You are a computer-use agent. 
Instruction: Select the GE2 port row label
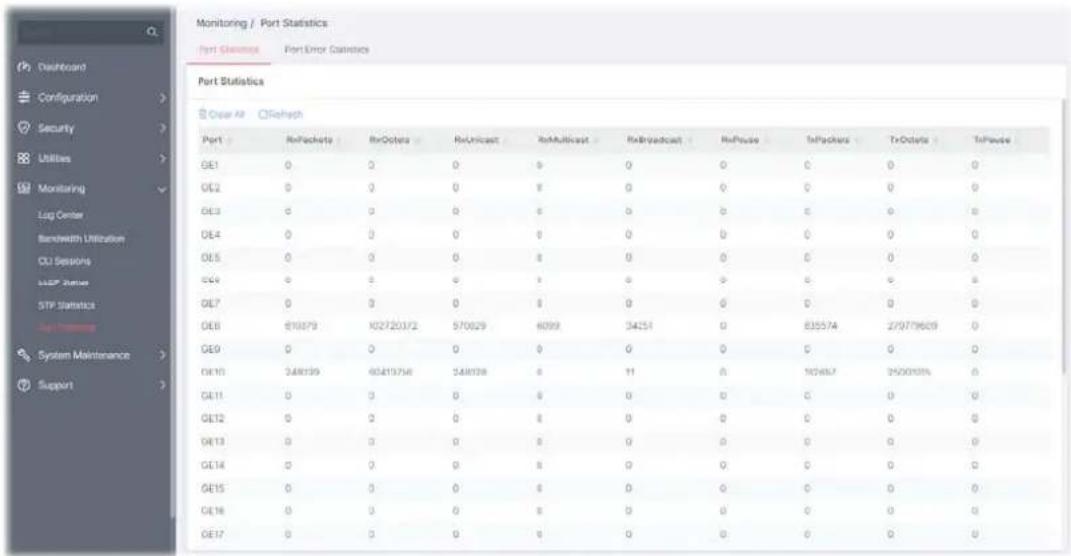(x=210, y=188)
